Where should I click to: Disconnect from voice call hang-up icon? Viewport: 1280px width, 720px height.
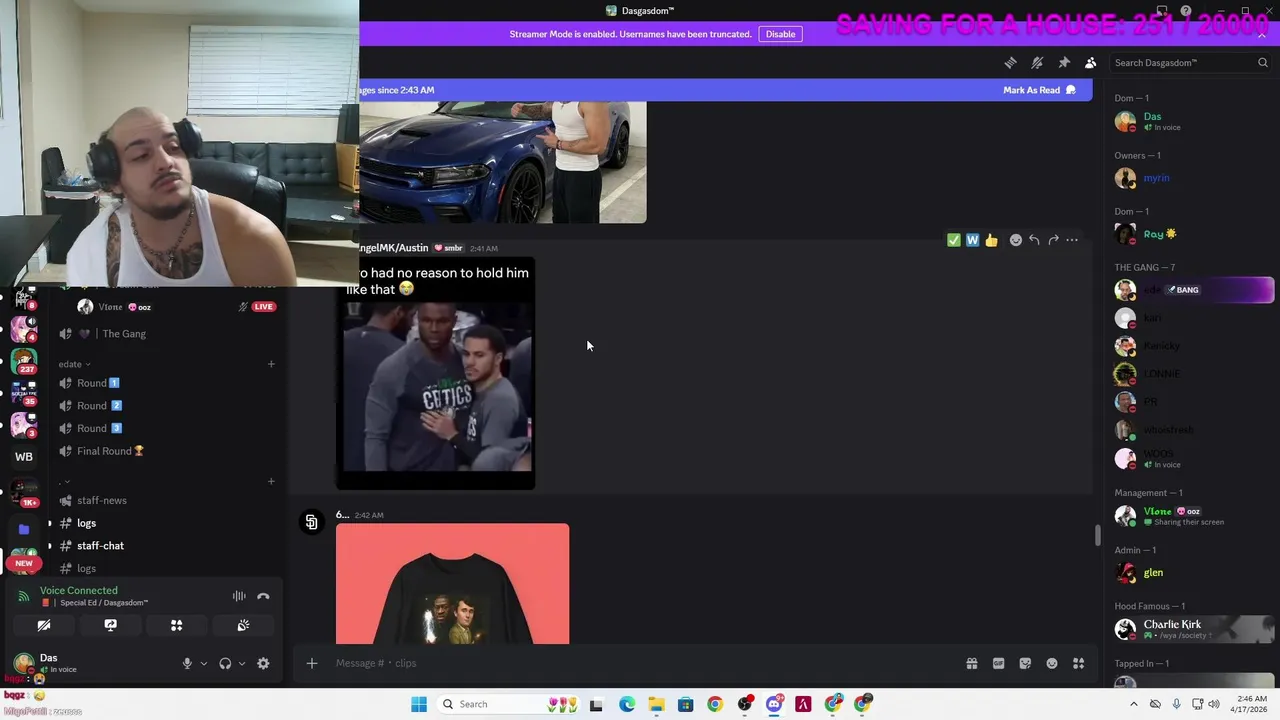[263, 596]
